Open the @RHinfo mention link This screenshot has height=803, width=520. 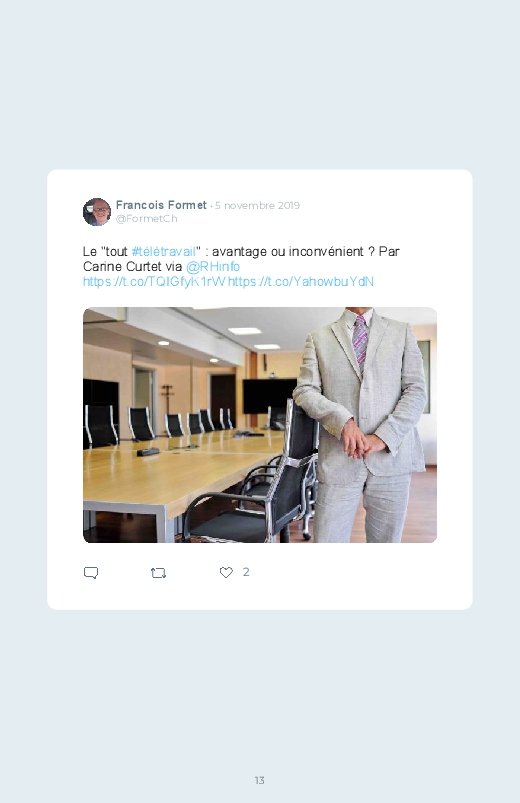pos(213,266)
